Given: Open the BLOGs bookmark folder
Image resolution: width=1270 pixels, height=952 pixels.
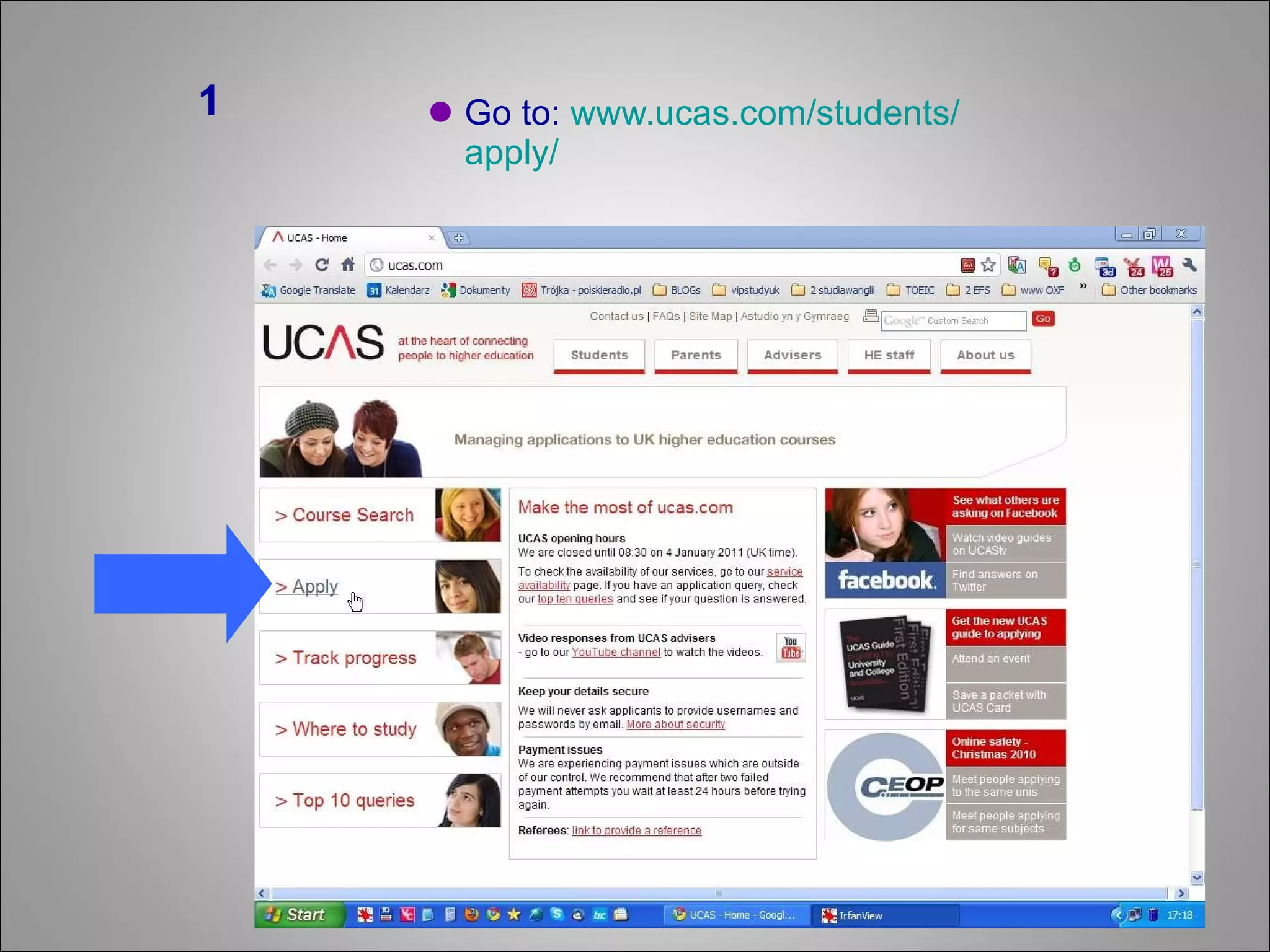Looking at the screenshot, I should [677, 290].
